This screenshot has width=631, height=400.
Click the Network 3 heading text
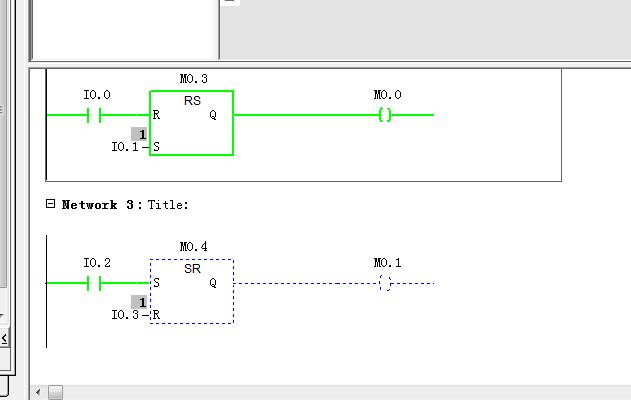tap(97, 205)
